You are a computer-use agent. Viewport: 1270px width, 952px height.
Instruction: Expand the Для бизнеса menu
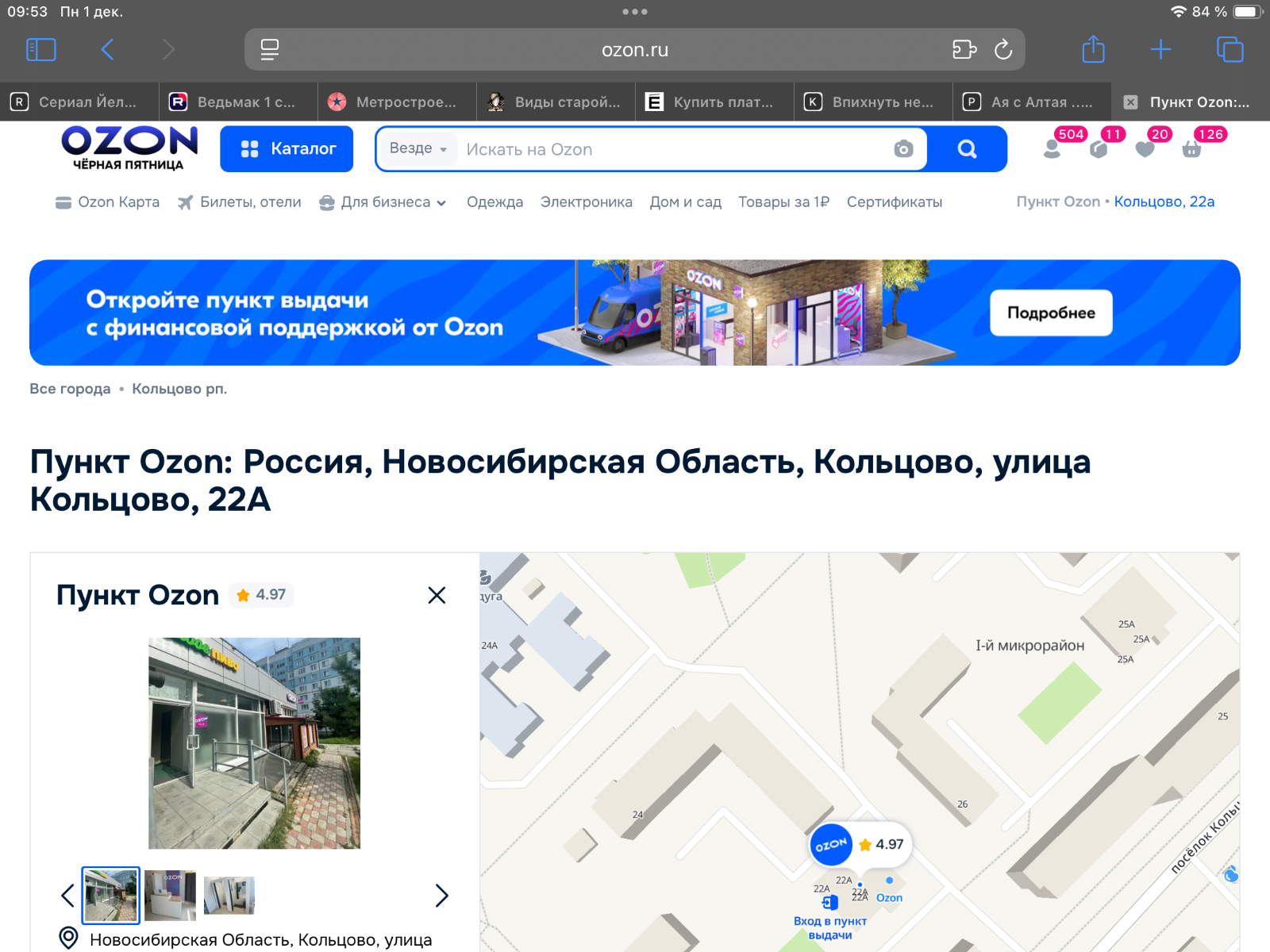pos(383,202)
